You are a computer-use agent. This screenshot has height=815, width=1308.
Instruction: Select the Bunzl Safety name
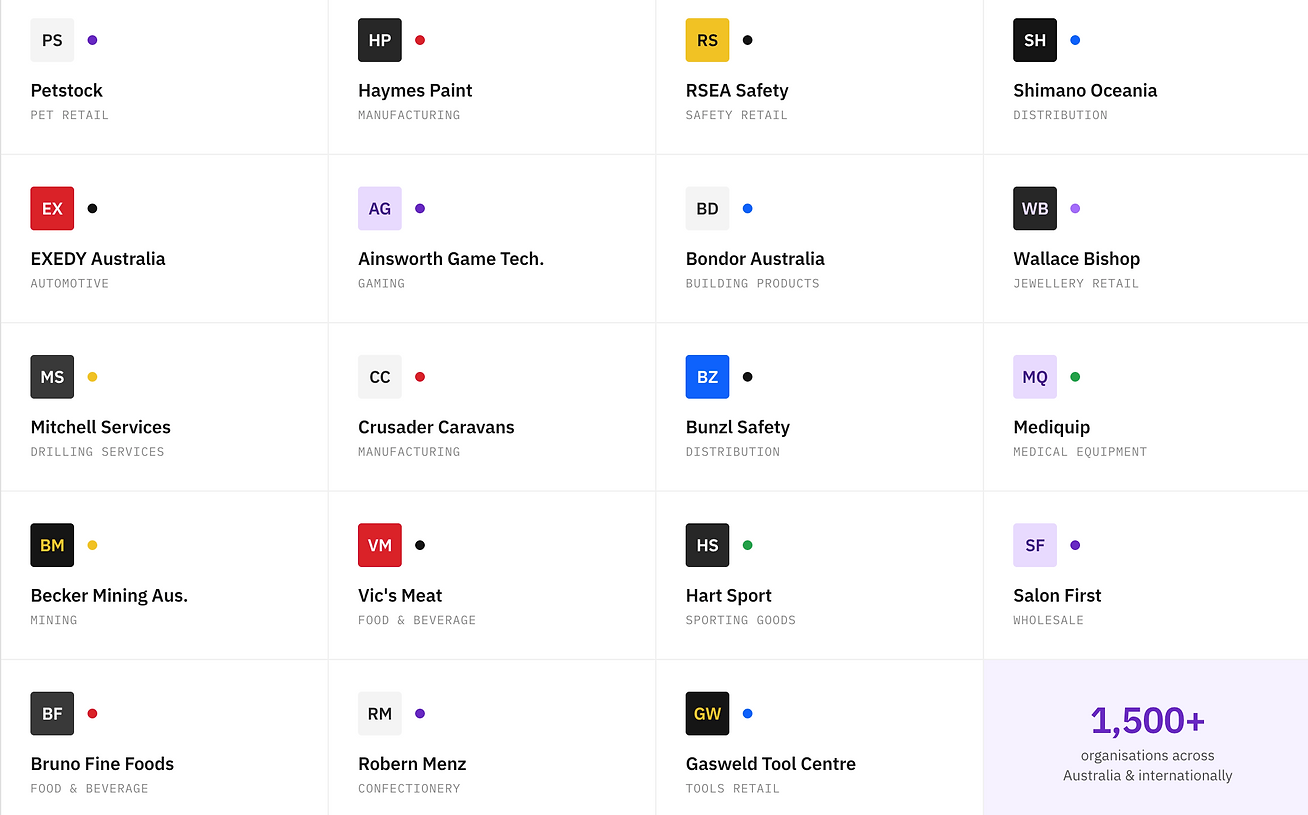point(738,427)
